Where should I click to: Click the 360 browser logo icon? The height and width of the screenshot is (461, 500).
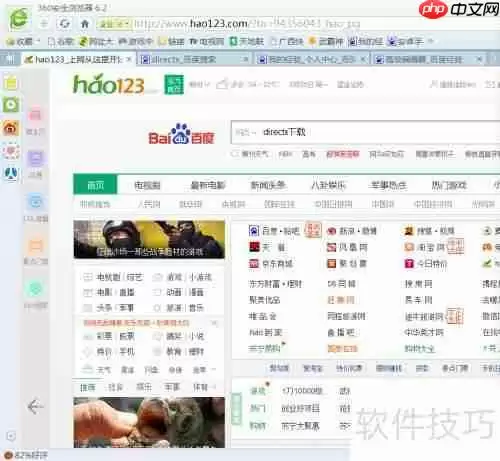point(19,19)
